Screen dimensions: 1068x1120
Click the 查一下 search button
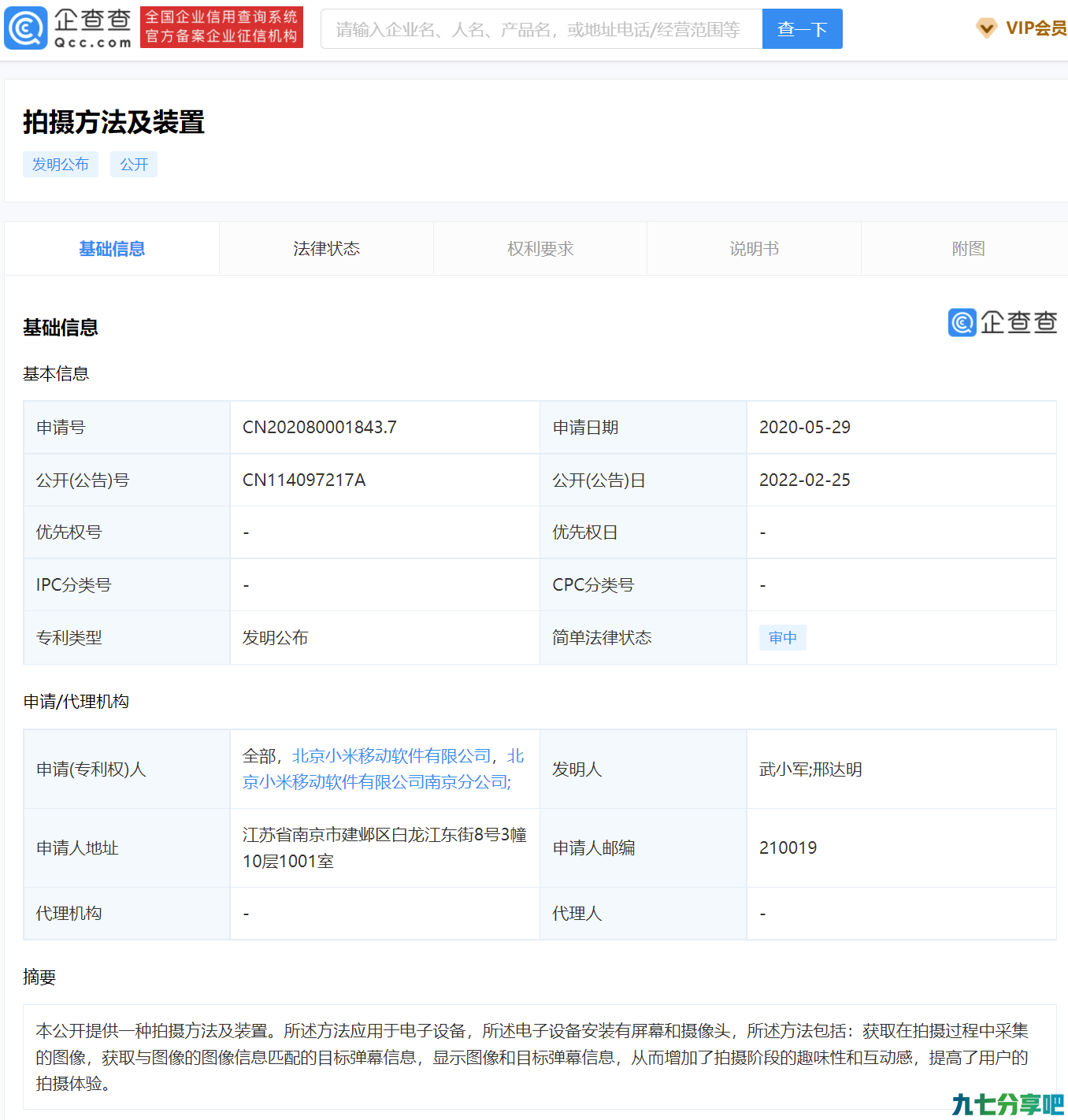(x=802, y=29)
